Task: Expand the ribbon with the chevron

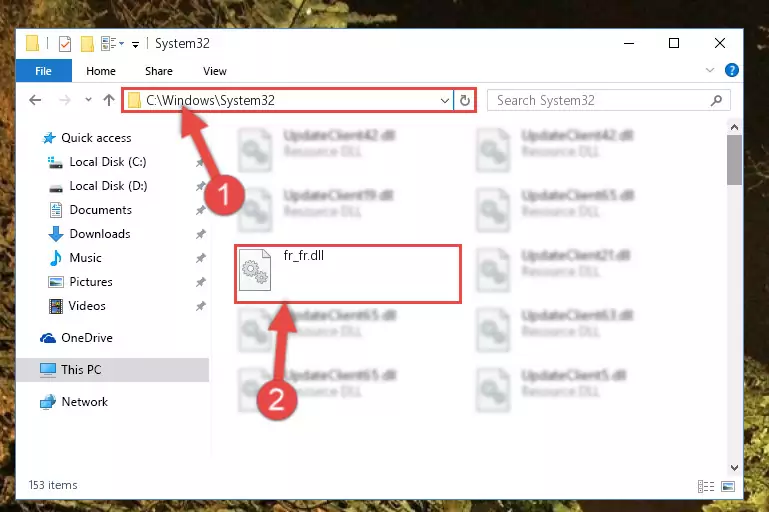Action: click(x=710, y=70)
